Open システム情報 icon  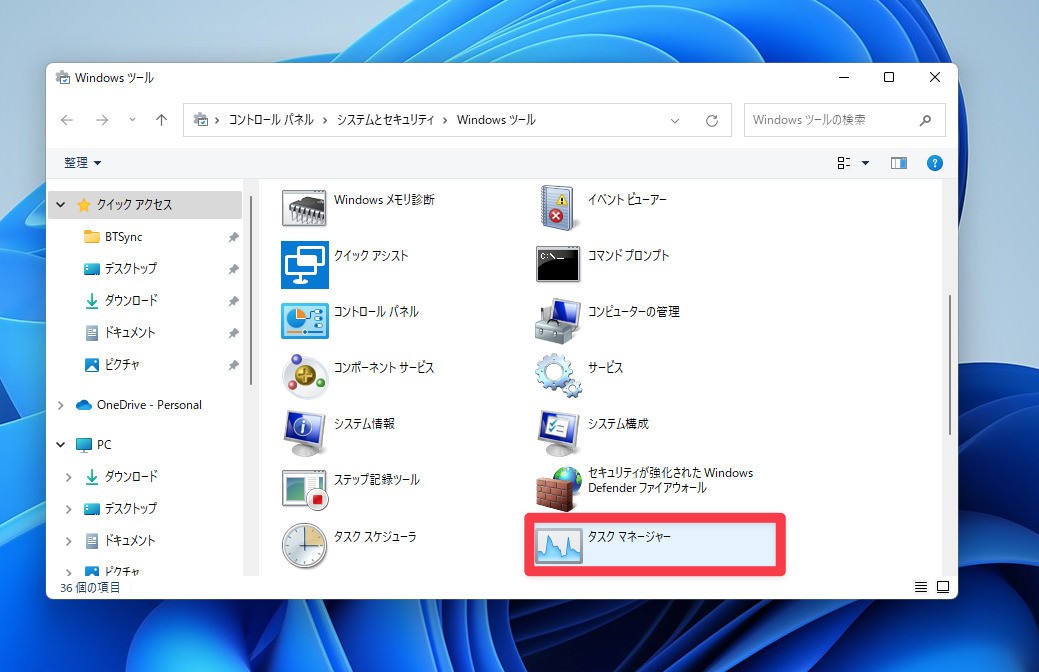point(305,432)
